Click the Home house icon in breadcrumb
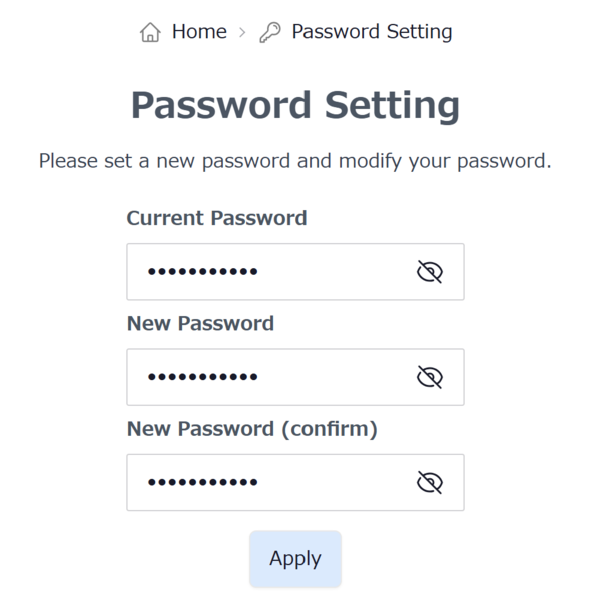The width and height of the screenshot is (600, 607). [x=150, y=33]
